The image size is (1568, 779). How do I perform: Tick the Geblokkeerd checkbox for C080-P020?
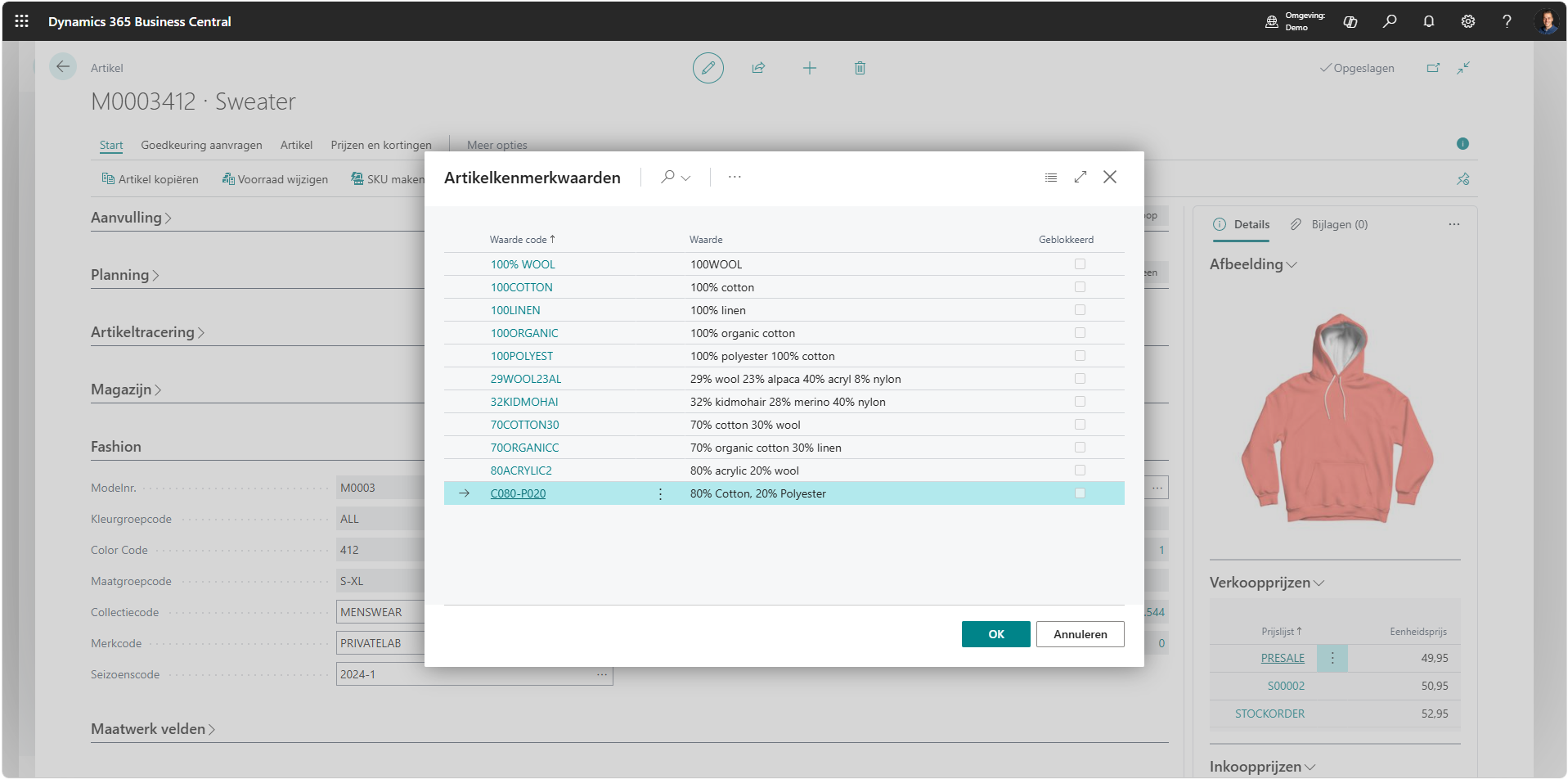point(1080,493)
